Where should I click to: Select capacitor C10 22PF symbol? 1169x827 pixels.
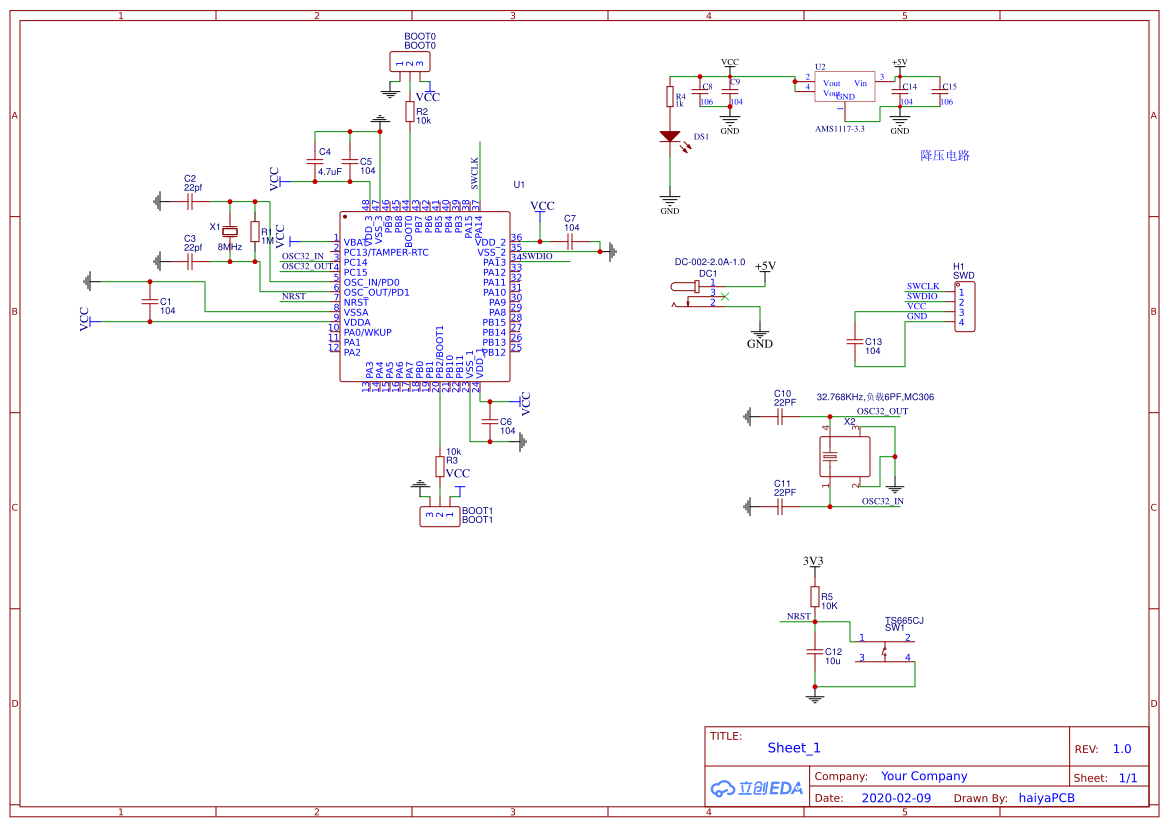click(780, 417)
